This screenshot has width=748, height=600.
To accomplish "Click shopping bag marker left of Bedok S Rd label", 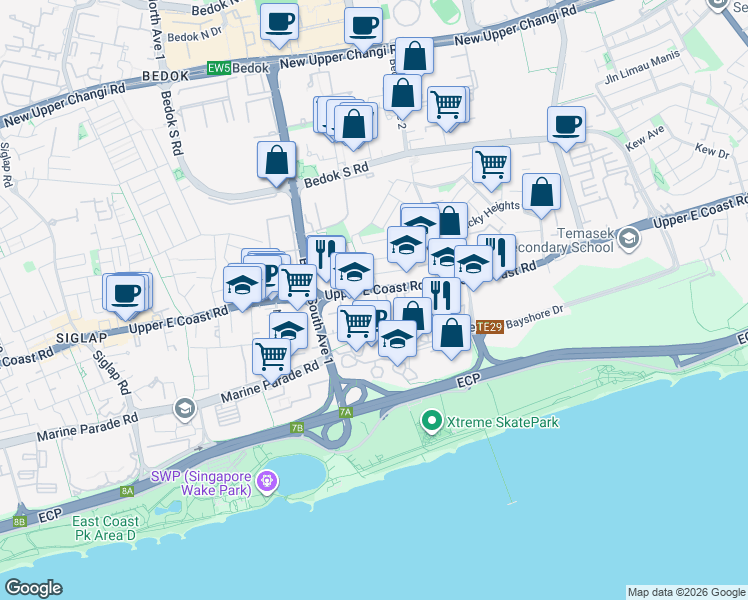I will click(276, 161).
